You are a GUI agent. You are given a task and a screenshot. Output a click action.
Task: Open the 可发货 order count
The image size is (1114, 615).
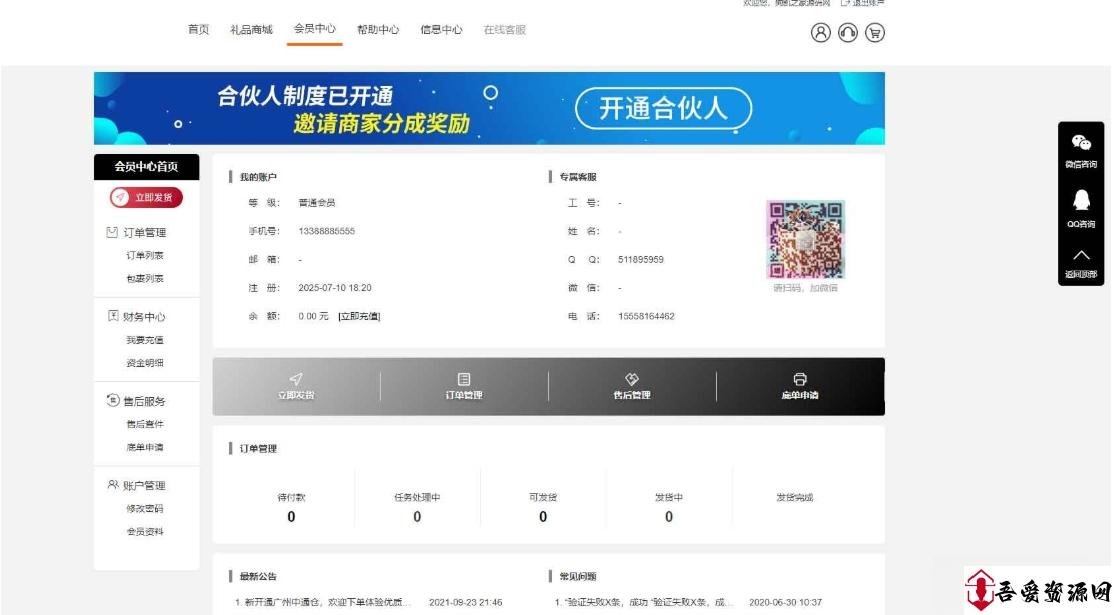[543, 517]
